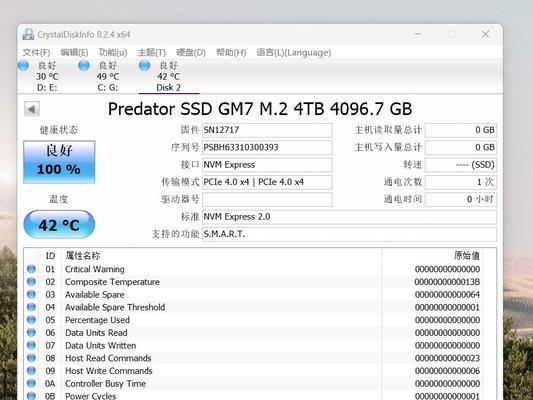Viewport: 533px width, 400px height.
Task: Open the 语言(L)(Language) menu
Action: pyautogui.click(x=294, y=53)
